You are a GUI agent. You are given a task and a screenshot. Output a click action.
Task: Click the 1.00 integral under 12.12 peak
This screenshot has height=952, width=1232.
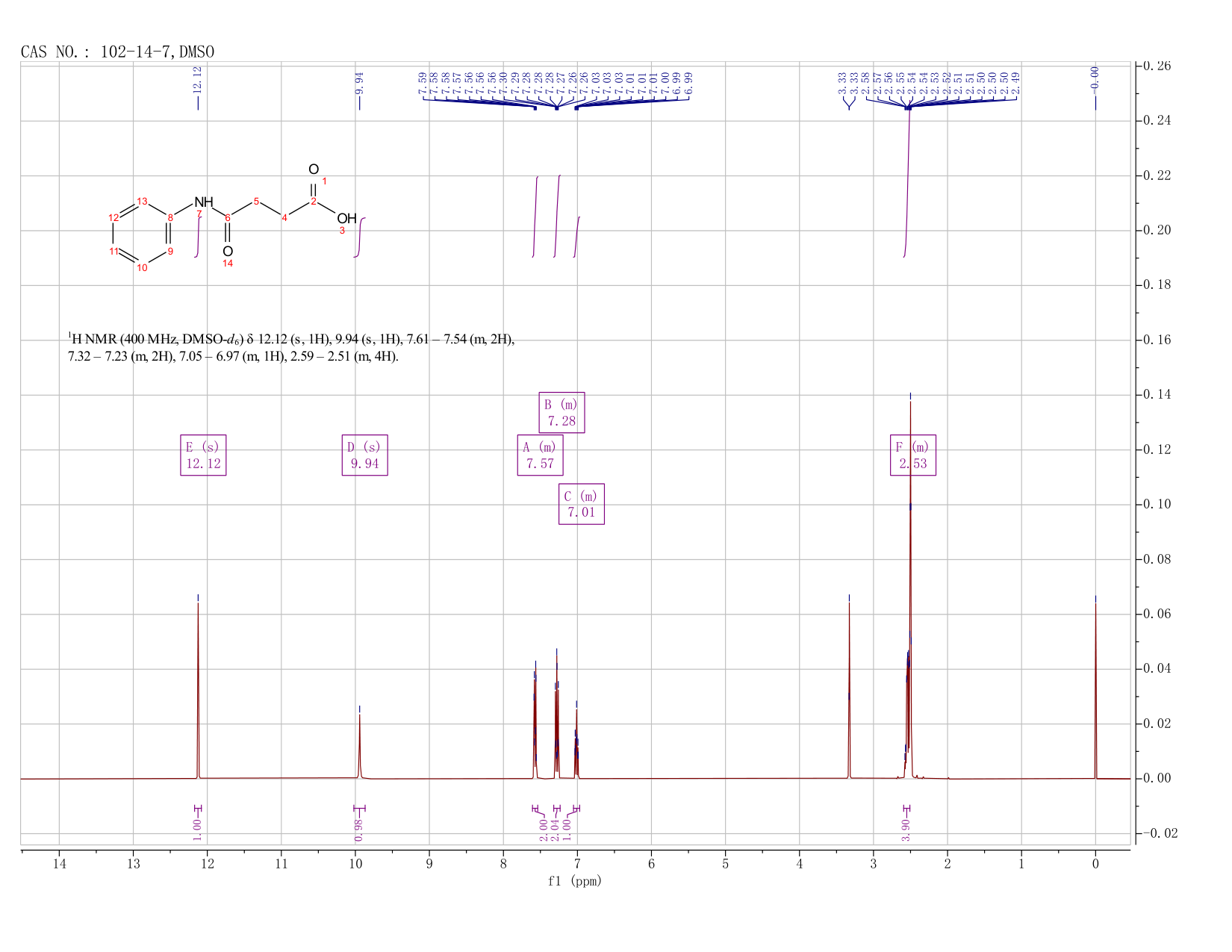(x=198, y=830)
